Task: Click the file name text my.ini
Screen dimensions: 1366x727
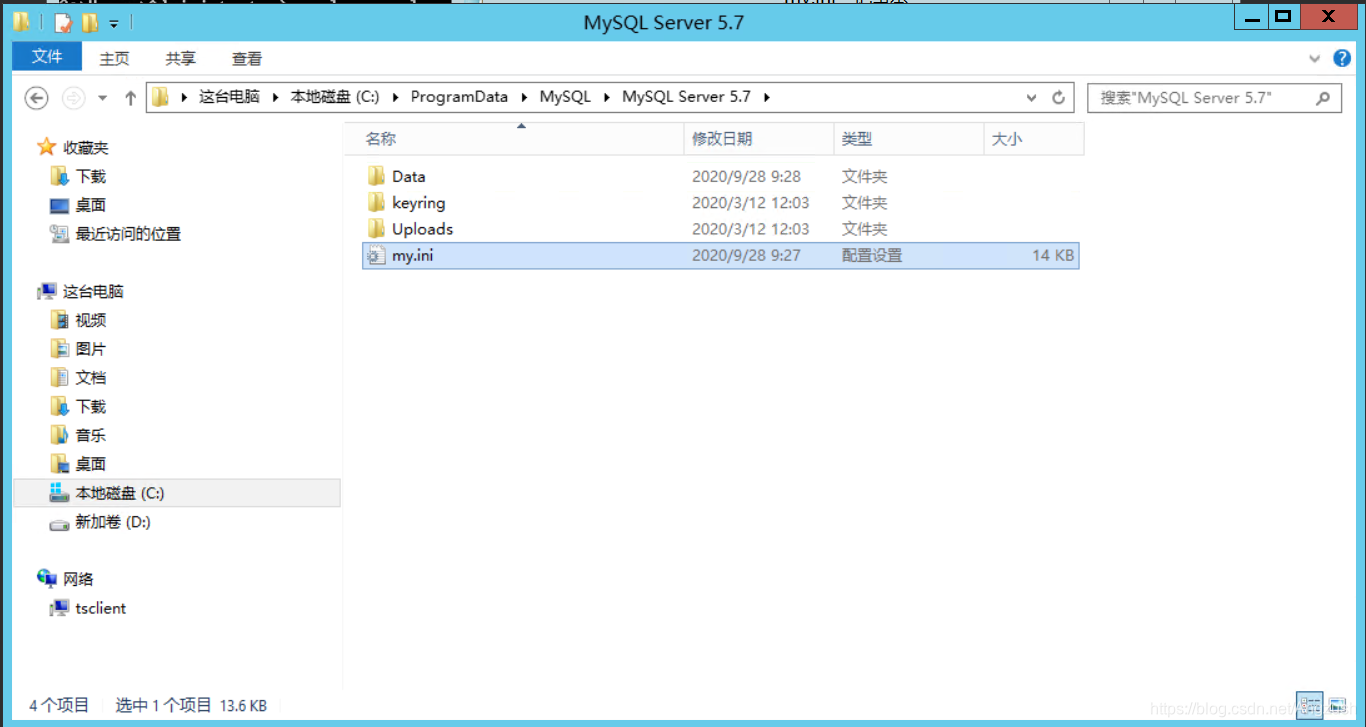Action: click(x=412, y=255)
